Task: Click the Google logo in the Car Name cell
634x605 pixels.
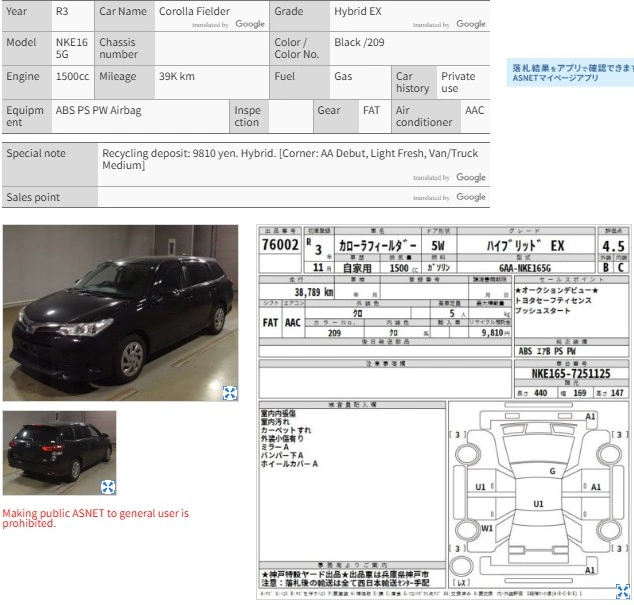Action: 250,24
